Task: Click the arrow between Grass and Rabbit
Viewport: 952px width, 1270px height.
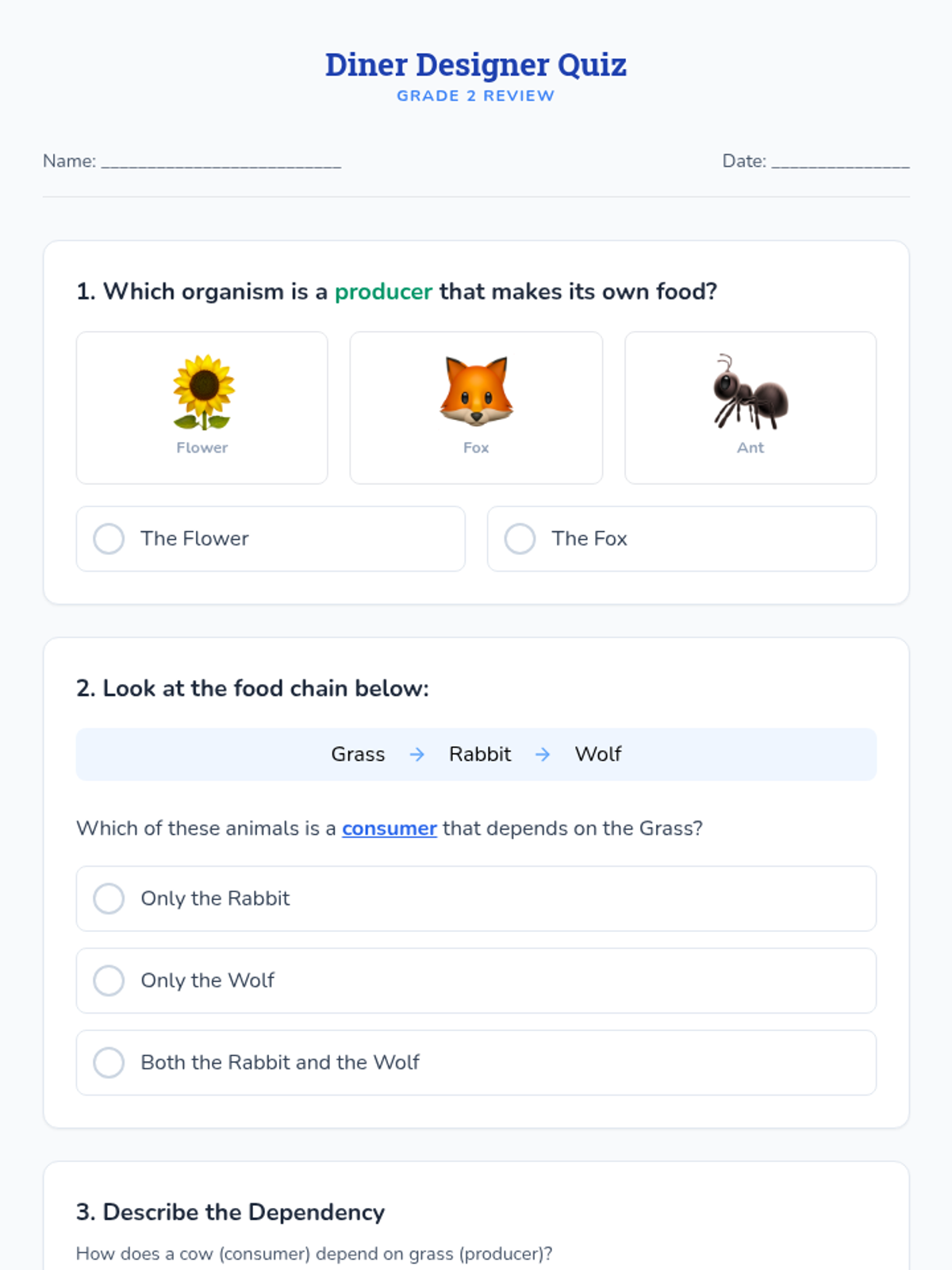Action: click(416, 754)
